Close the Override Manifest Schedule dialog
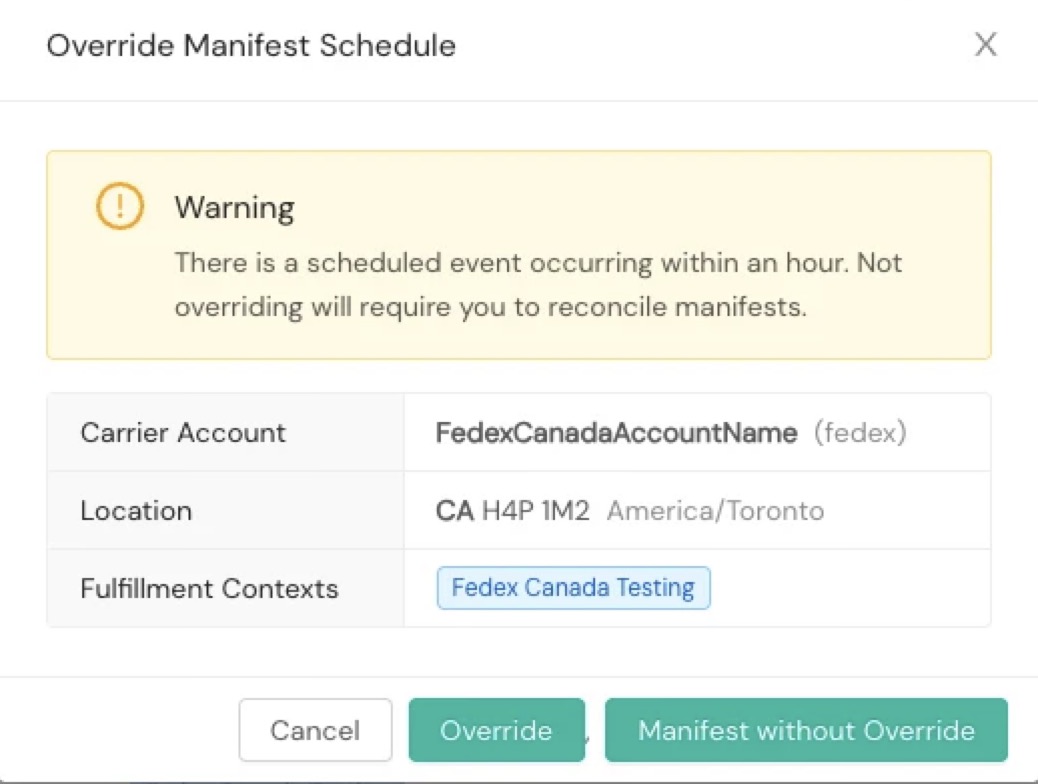Image resolution: width=1038 pixels, height=784 pixels. (x=986, y=45)
